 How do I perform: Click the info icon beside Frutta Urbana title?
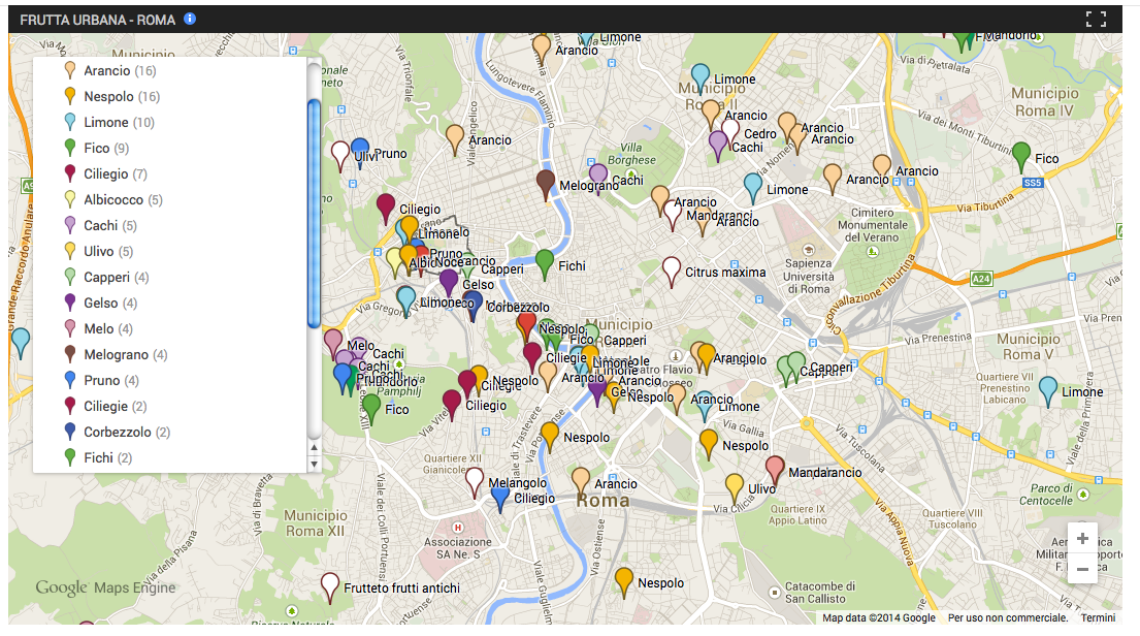pos(190,18)
